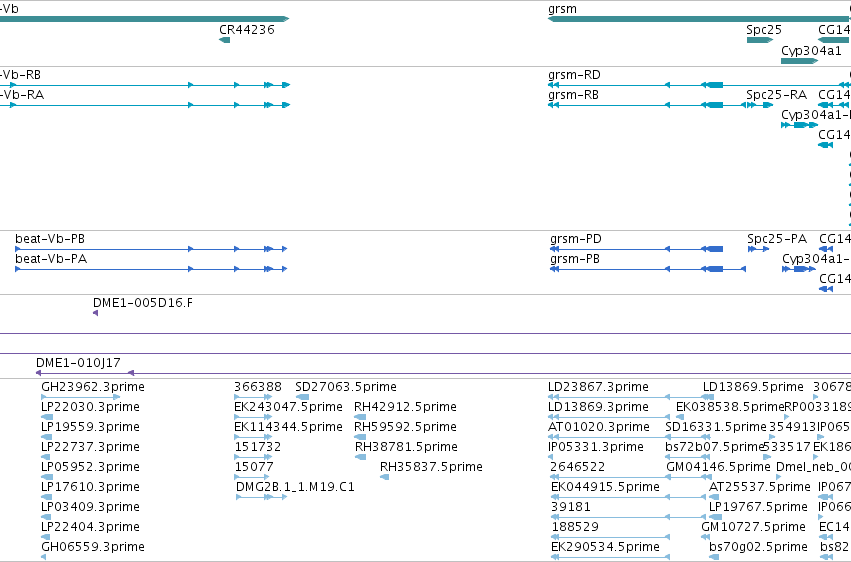The height and width of the screenshot is (562, 851).
Task: Click the grsm-PD protein label
Action: pyautogui.click(x=575, y=239)
